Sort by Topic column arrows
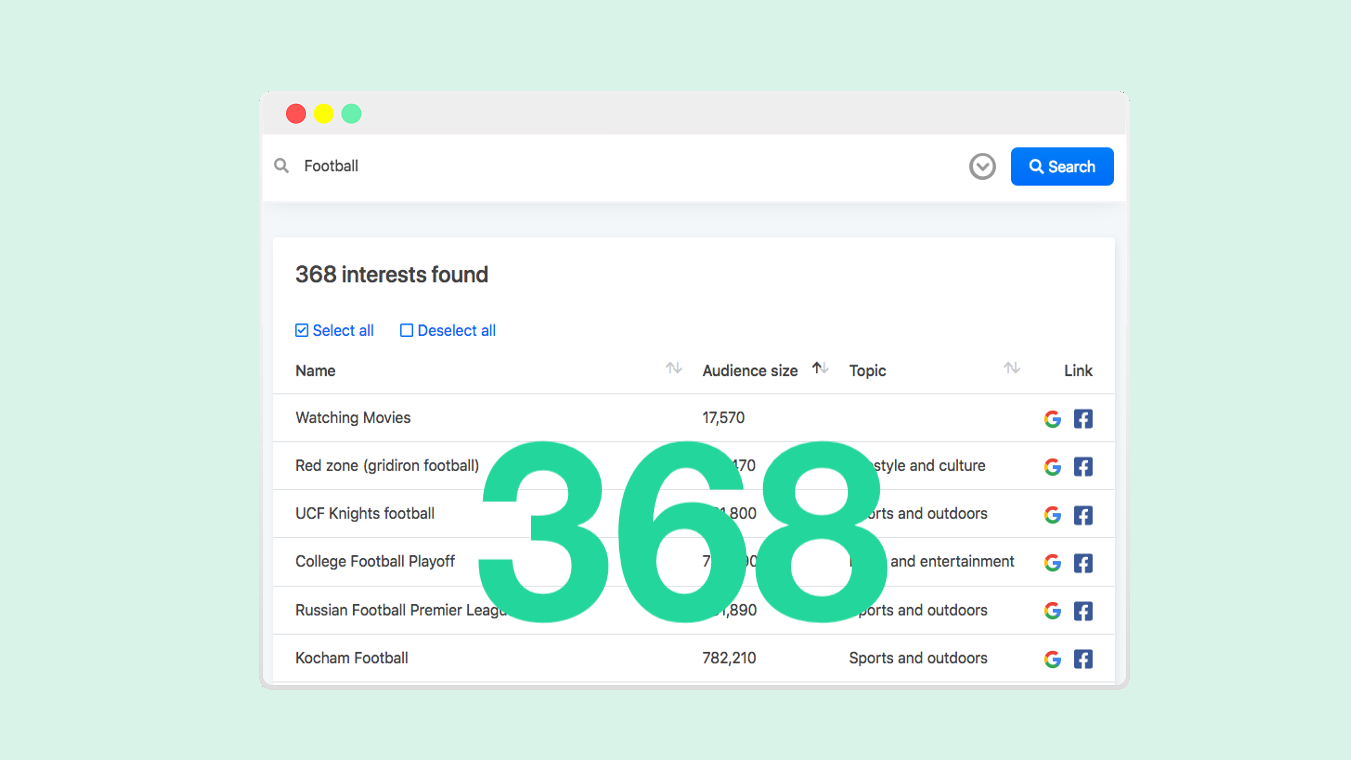This screenshot has height=760, width=1351. pos(1012,369)
